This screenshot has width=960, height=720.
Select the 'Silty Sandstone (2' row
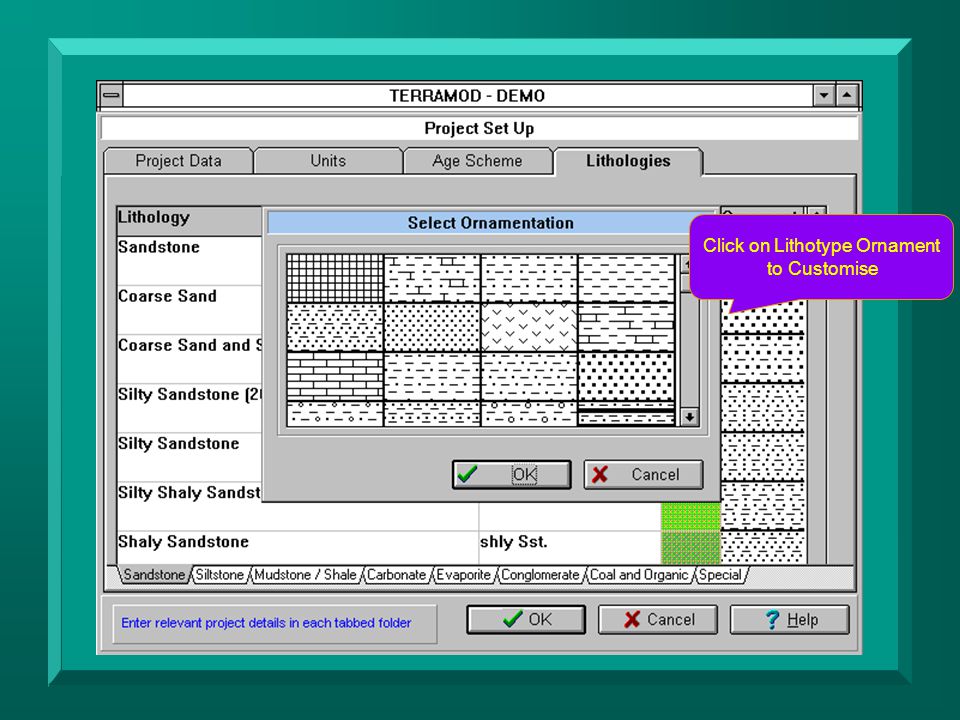[x=189, y=408]
